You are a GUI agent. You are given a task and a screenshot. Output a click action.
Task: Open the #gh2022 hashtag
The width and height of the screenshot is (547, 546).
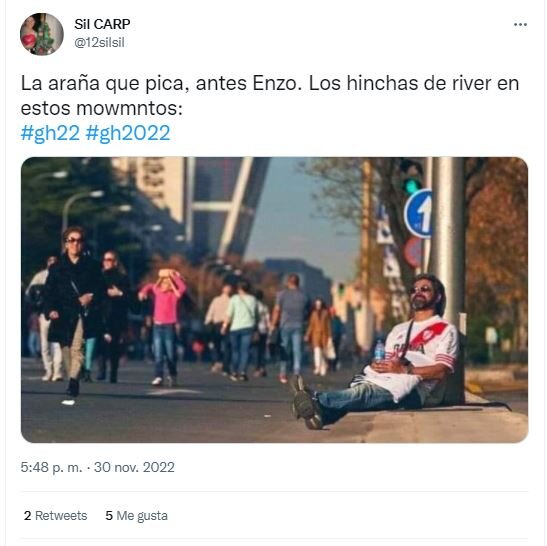click(128, 133)
